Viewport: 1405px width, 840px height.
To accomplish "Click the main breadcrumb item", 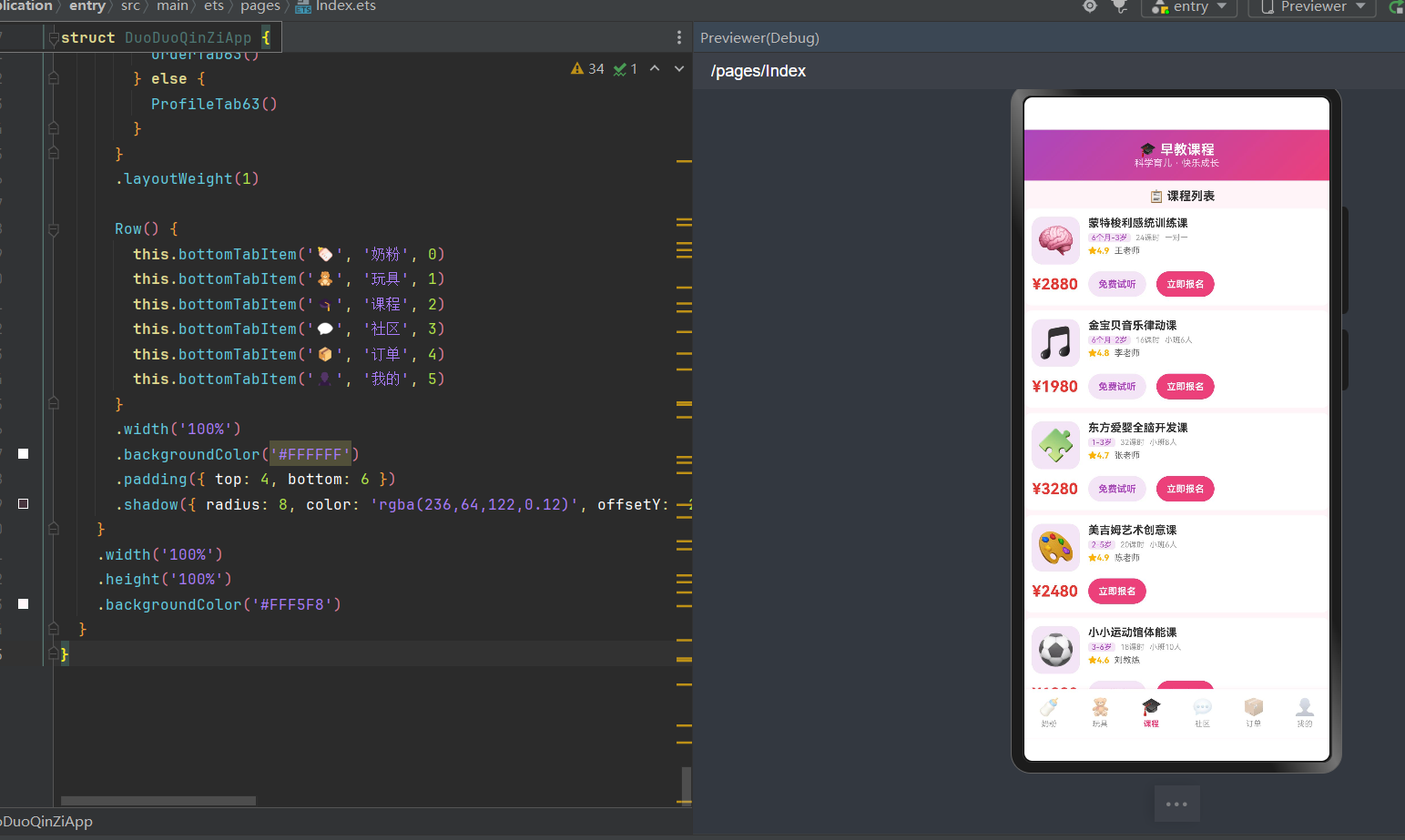I will pos(172,6).
